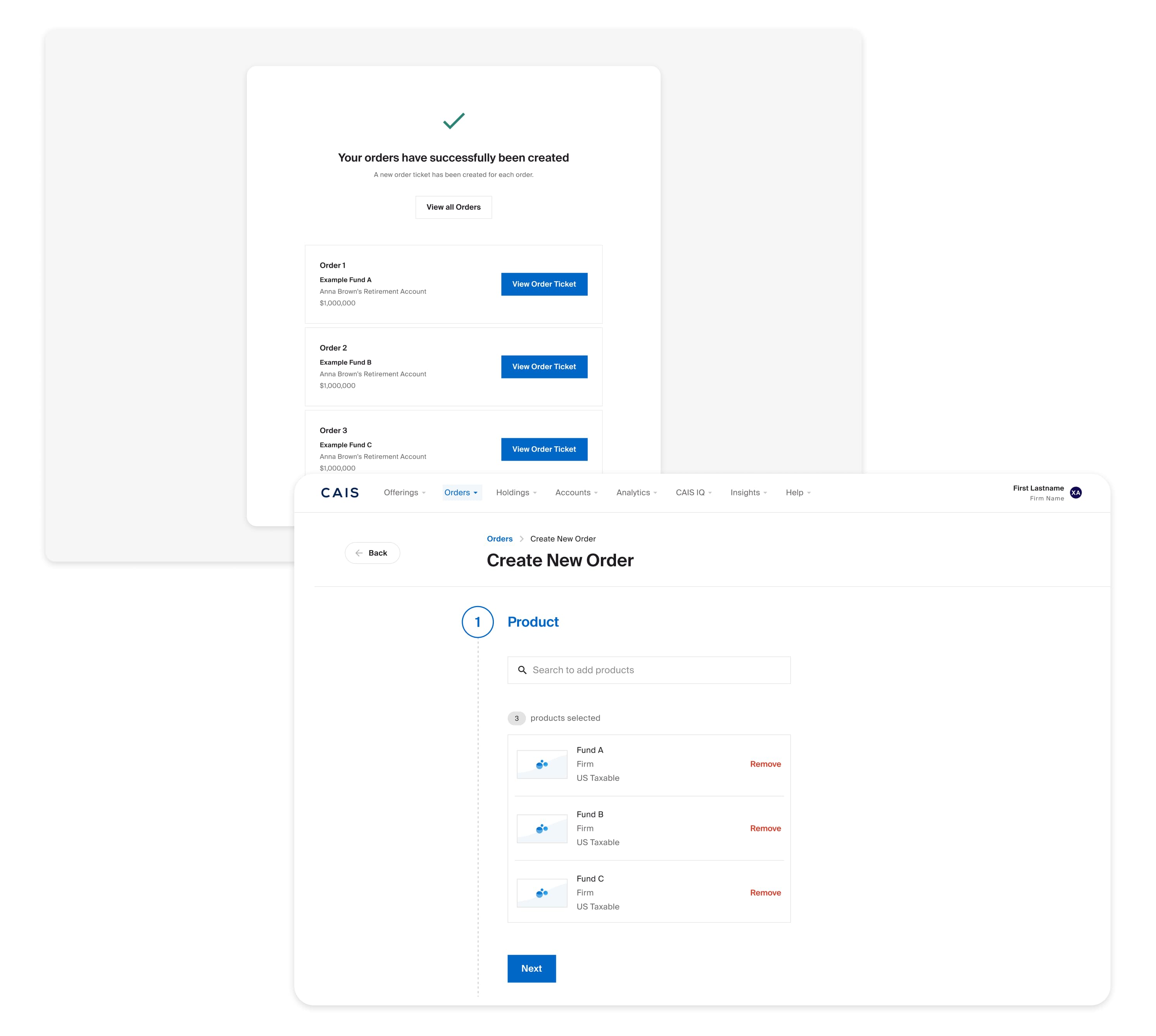The width and height of the screenshot is (1156, 1036).
Task: Click the Fund B firm logo thumbnail
Action: coord(541,828)
